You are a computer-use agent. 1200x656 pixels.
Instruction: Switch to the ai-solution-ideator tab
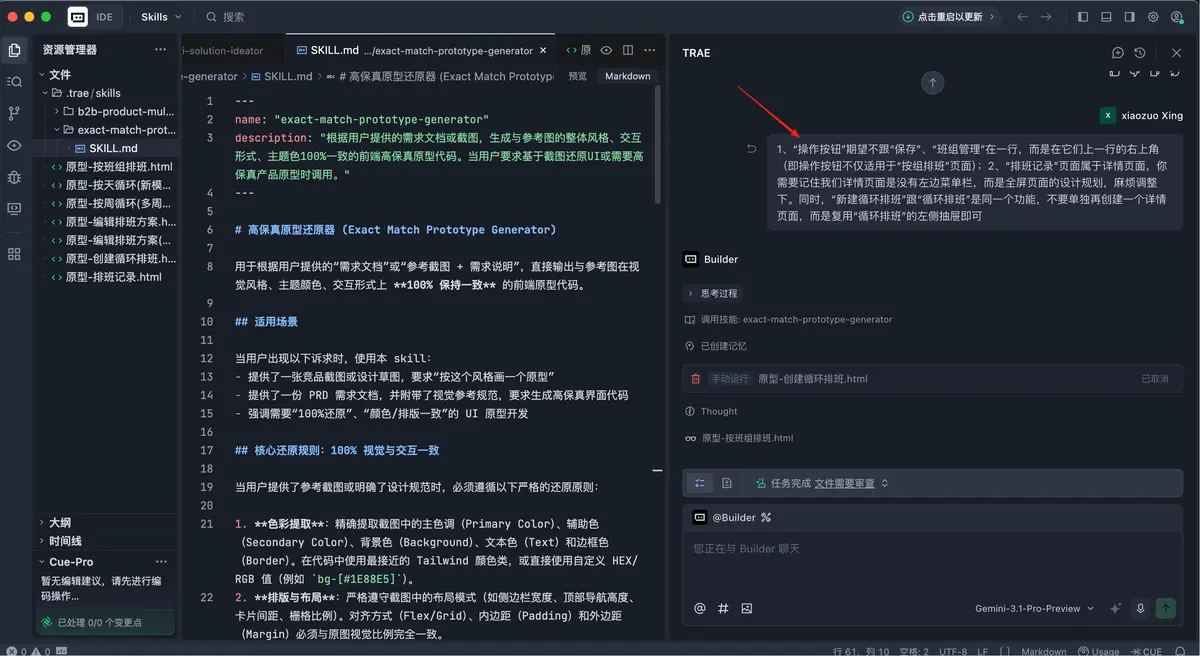(x=225, y=50)
